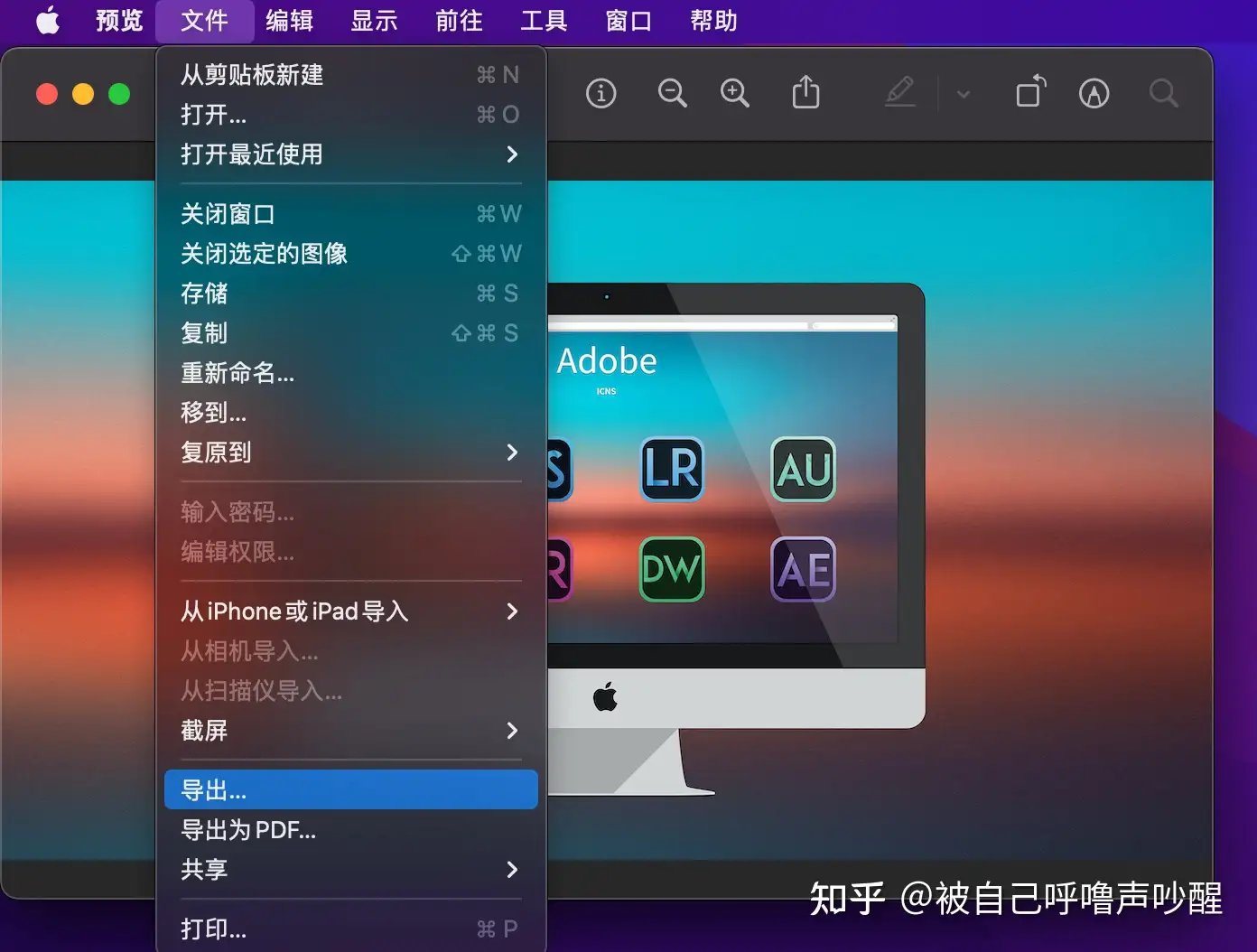Open the 窗口 menu
Viewport: 1257px width, 952px height.
coord(628,20)
